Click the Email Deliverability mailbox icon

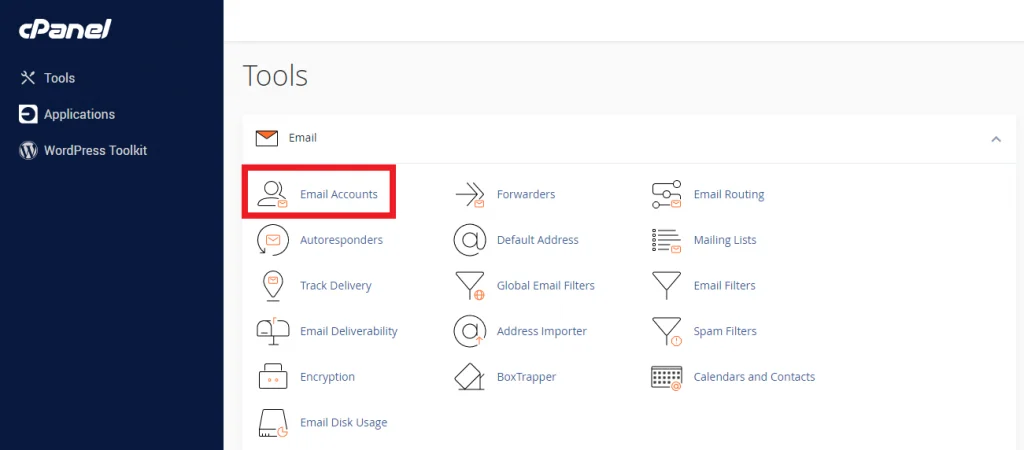point(272,331)
